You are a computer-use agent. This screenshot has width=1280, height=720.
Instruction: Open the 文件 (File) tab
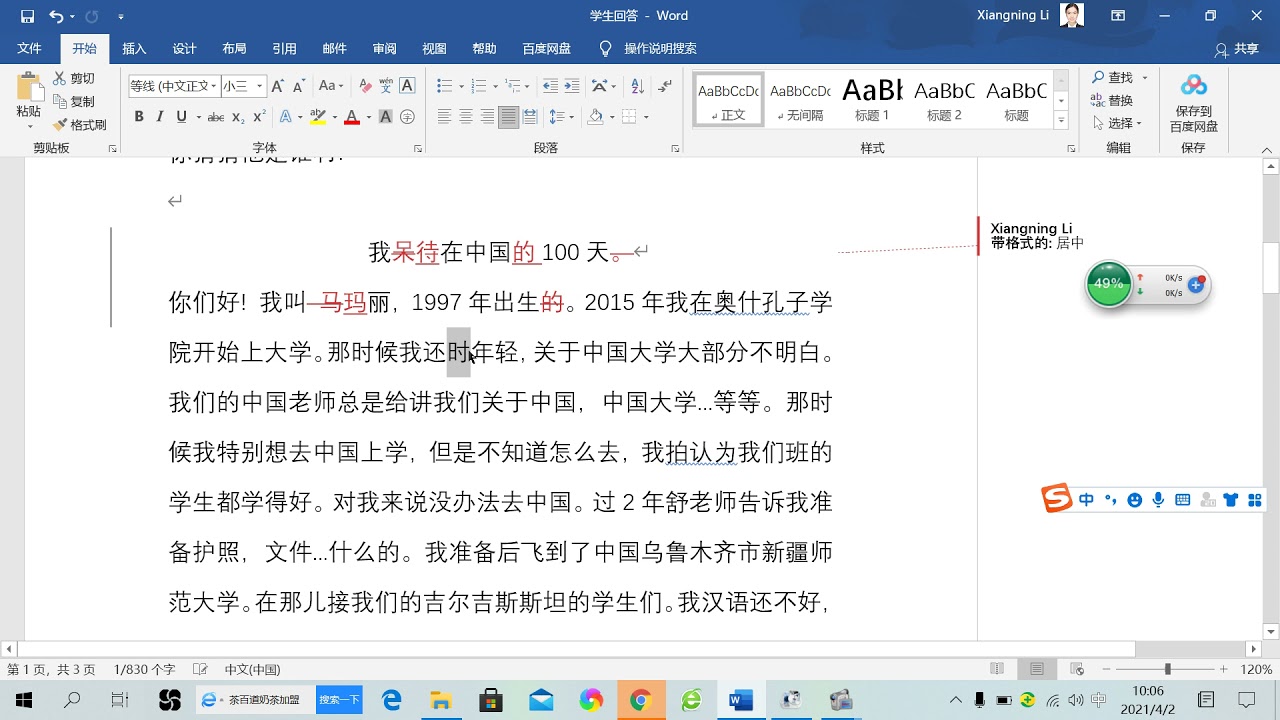(x=30, y=48)
